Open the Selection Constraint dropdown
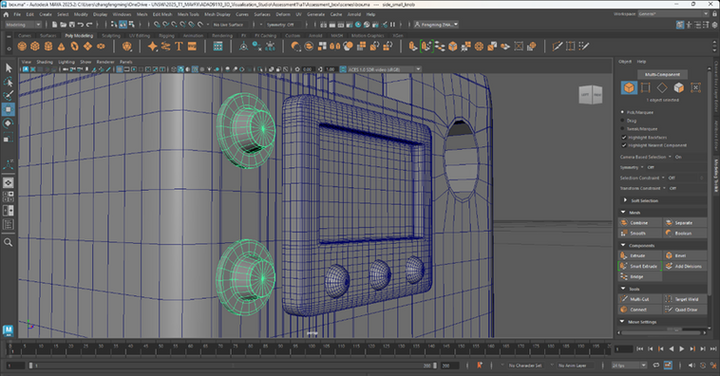 tap(663, 178)
